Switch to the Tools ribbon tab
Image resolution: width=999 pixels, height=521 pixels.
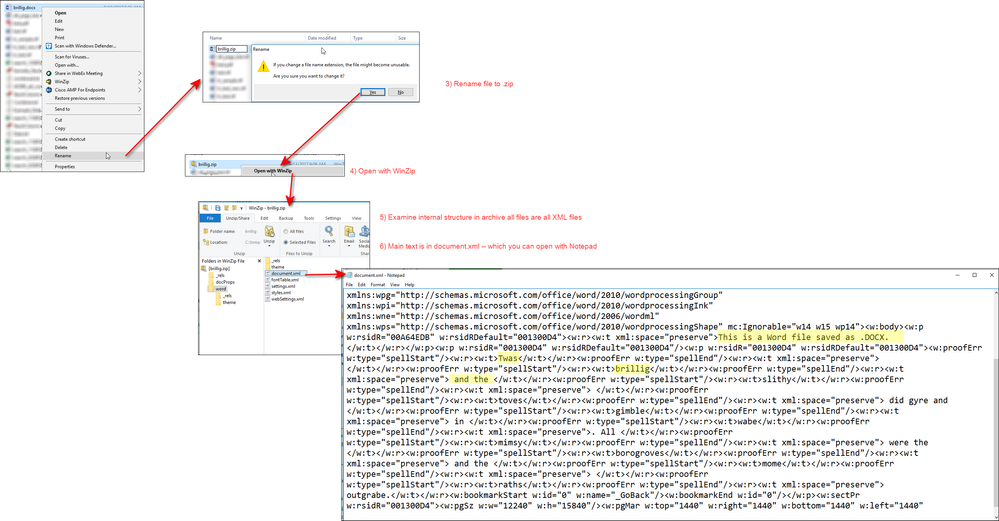[309, 218]
